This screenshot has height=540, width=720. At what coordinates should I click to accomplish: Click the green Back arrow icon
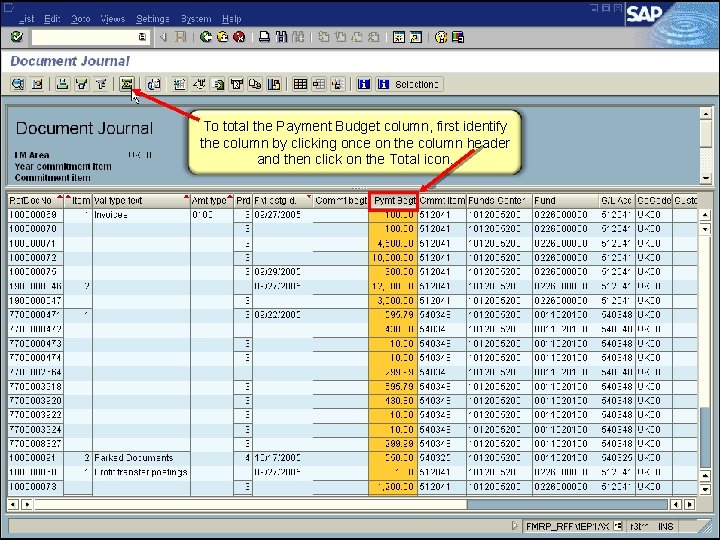tap(206, 37)
